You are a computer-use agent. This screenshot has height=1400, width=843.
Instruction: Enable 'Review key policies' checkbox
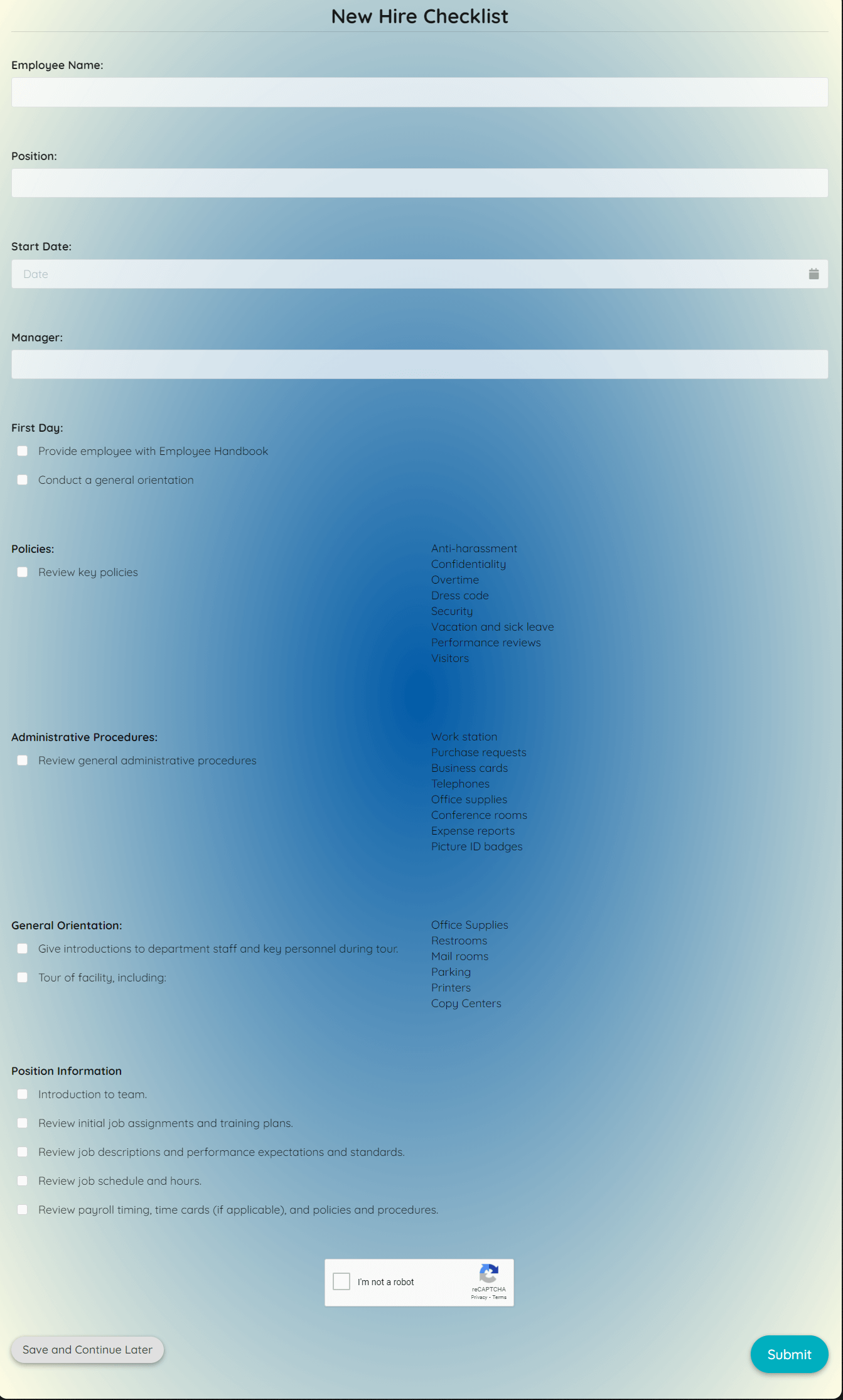coord(23,572)
